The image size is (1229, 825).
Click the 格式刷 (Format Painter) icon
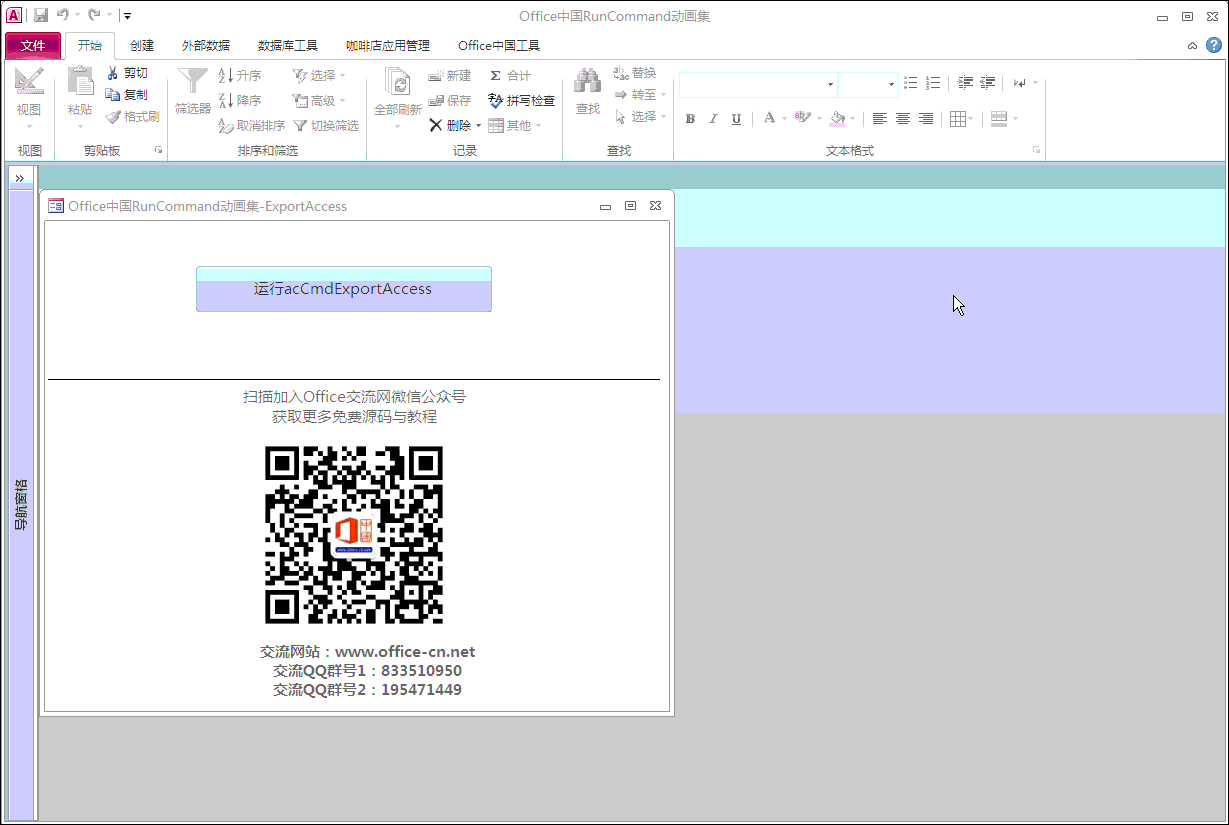tap(113, 117)
